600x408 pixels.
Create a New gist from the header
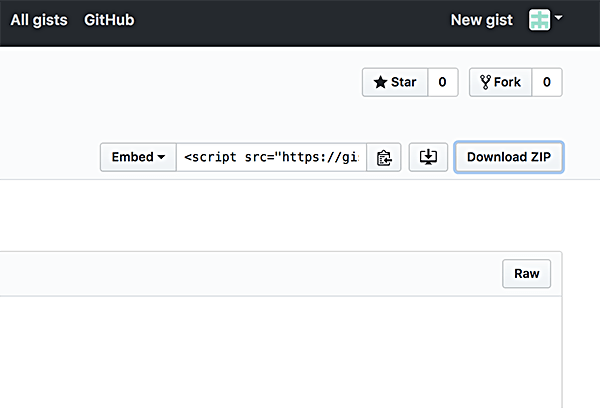482,20
